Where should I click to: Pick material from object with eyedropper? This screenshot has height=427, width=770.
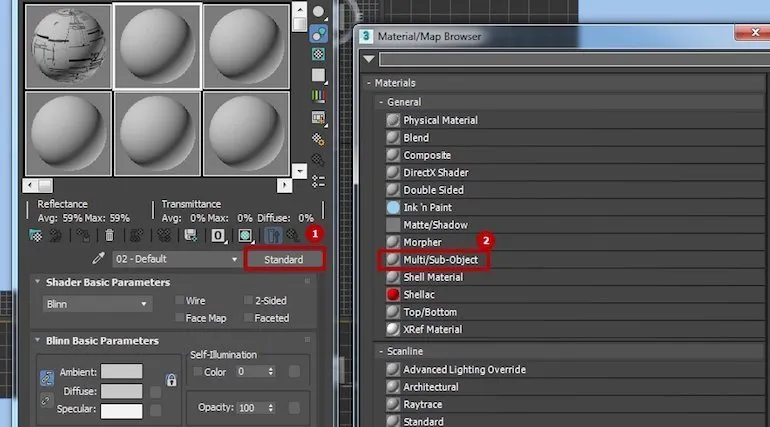(98, 259)
